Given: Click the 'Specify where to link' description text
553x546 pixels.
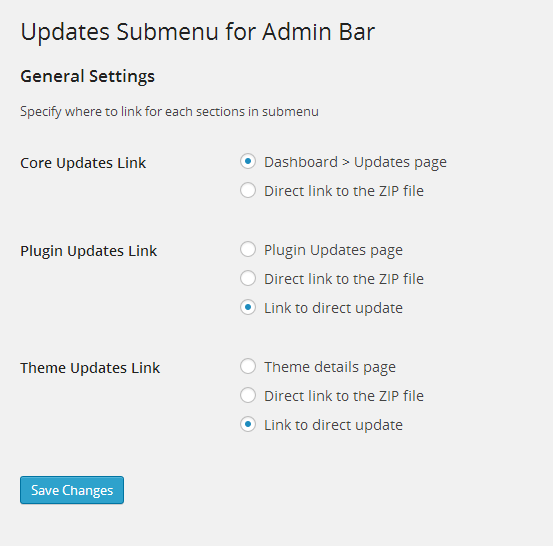Looking at the screenshot, I should [x=169, y=112].
